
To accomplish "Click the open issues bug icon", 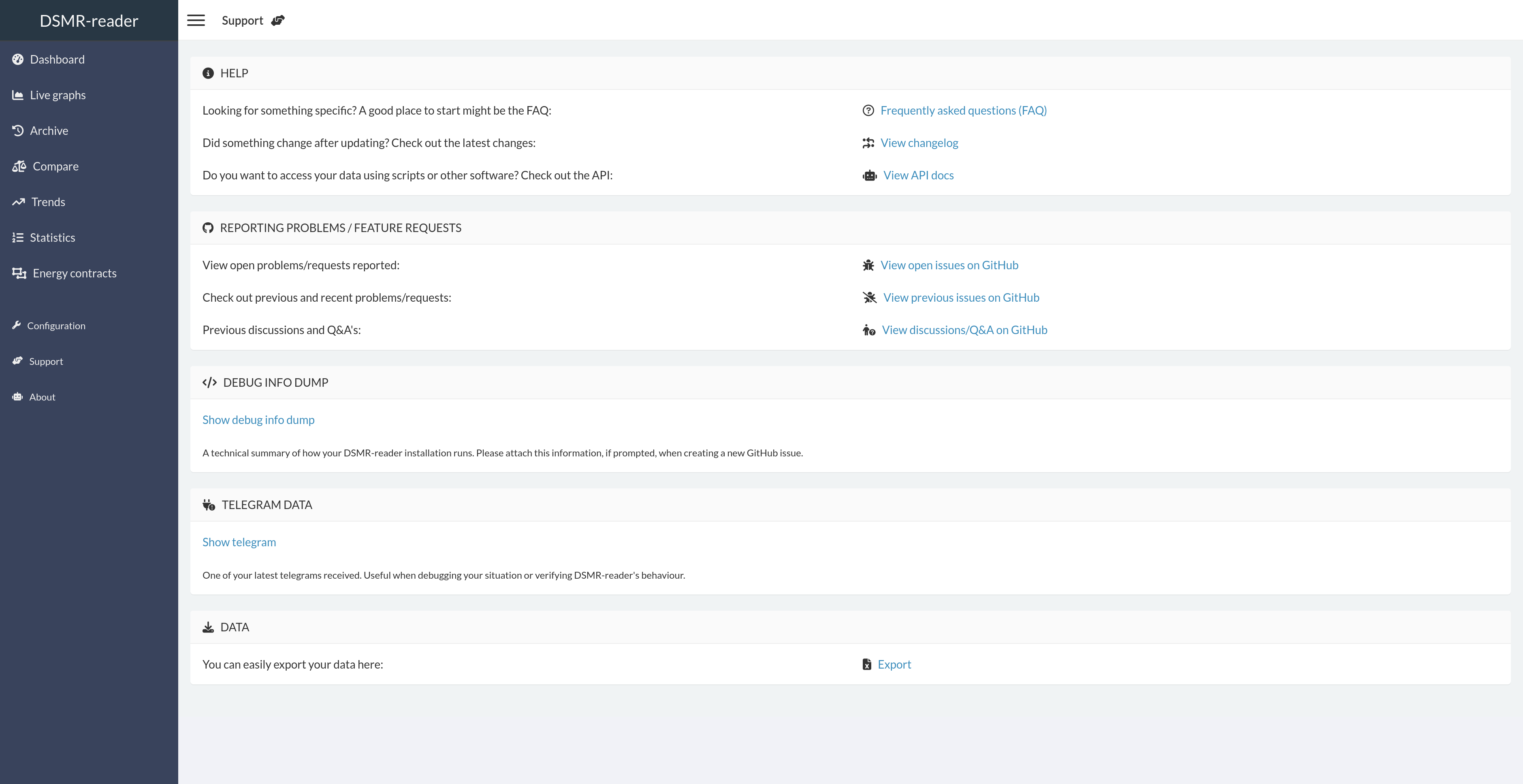I will point(868,266).
